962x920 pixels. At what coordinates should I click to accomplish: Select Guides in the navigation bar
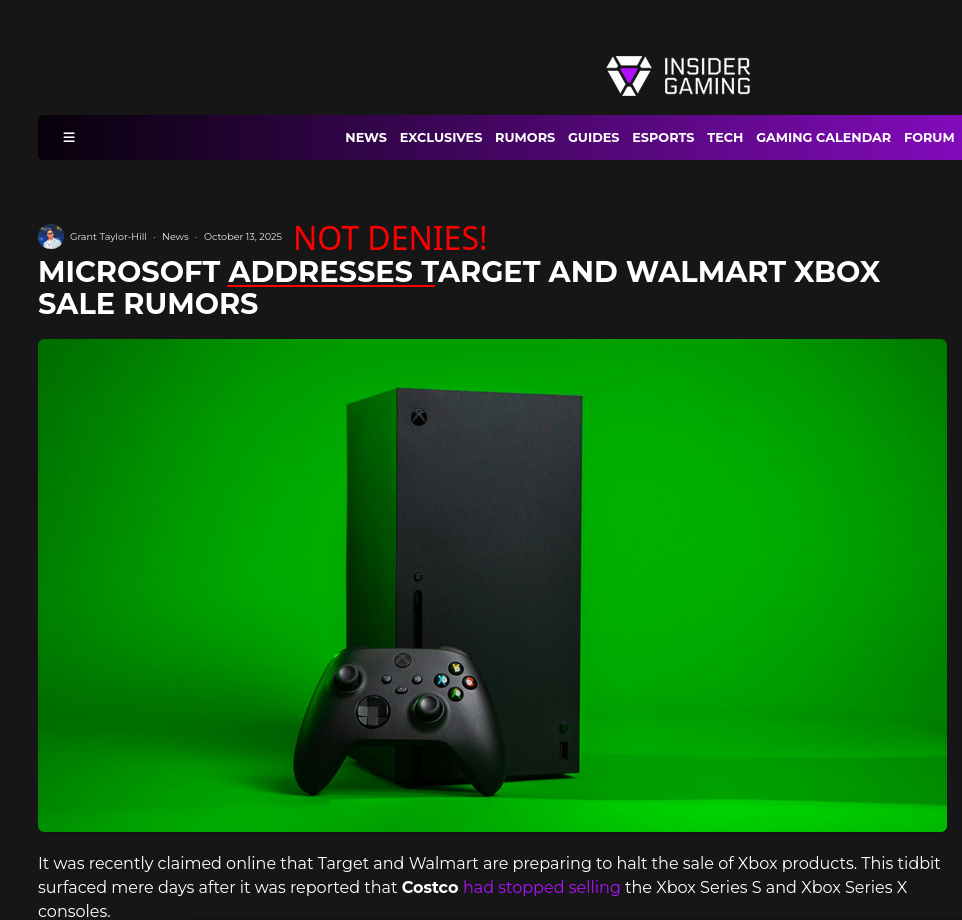tap(593, 137)
